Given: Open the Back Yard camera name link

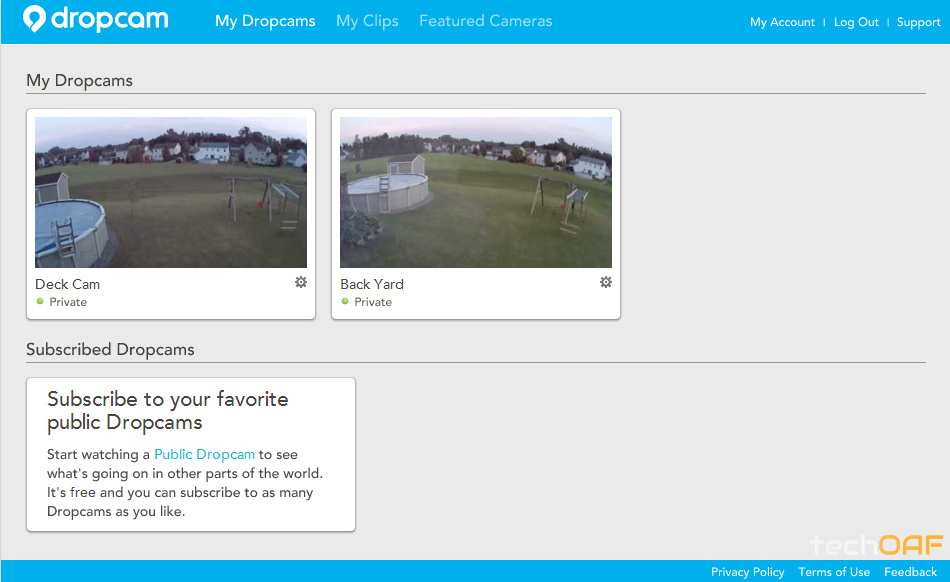Looking at the screenshot, I should point(371,284).
